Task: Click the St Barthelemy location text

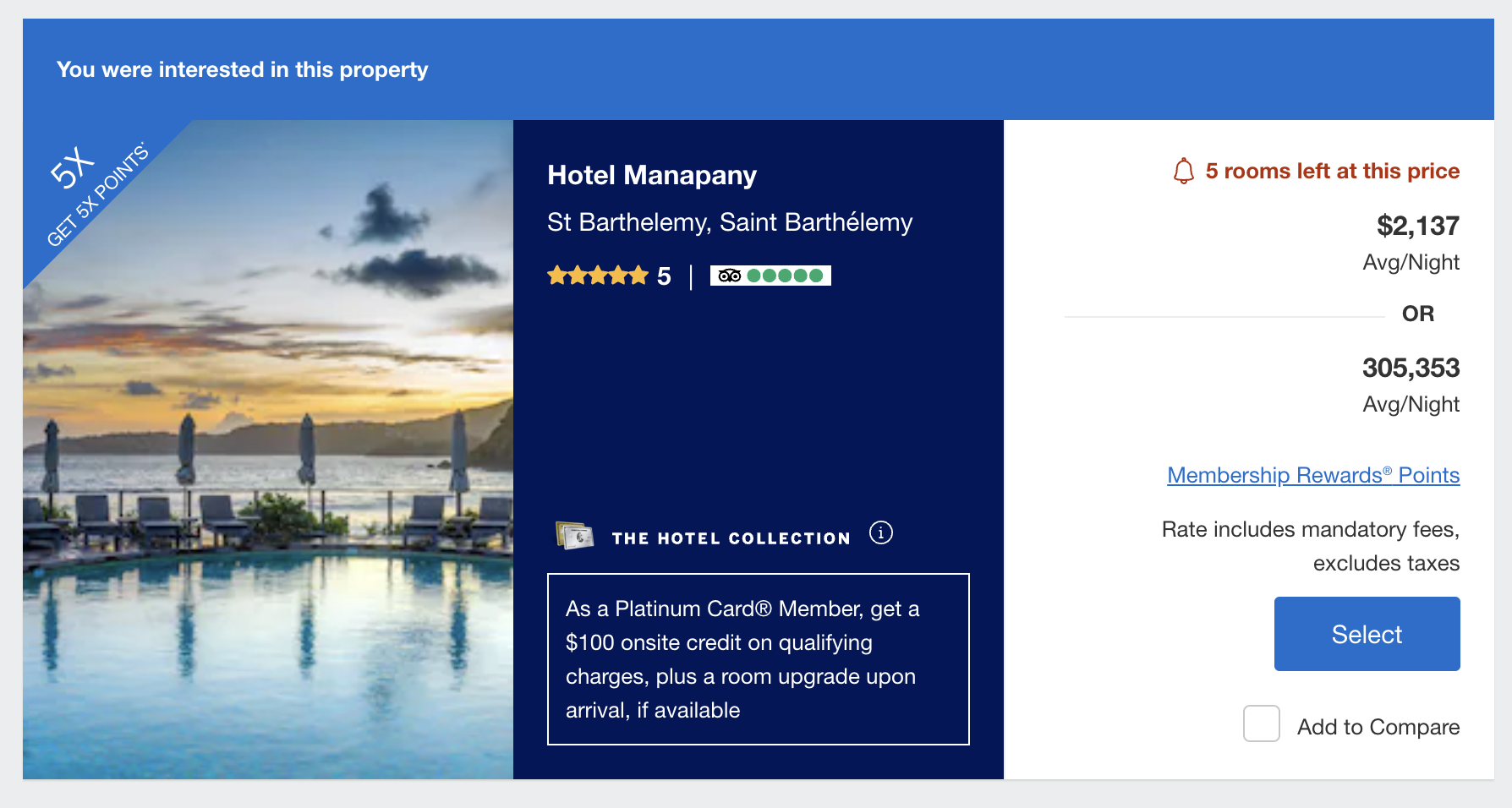Action: click(730, 222)
